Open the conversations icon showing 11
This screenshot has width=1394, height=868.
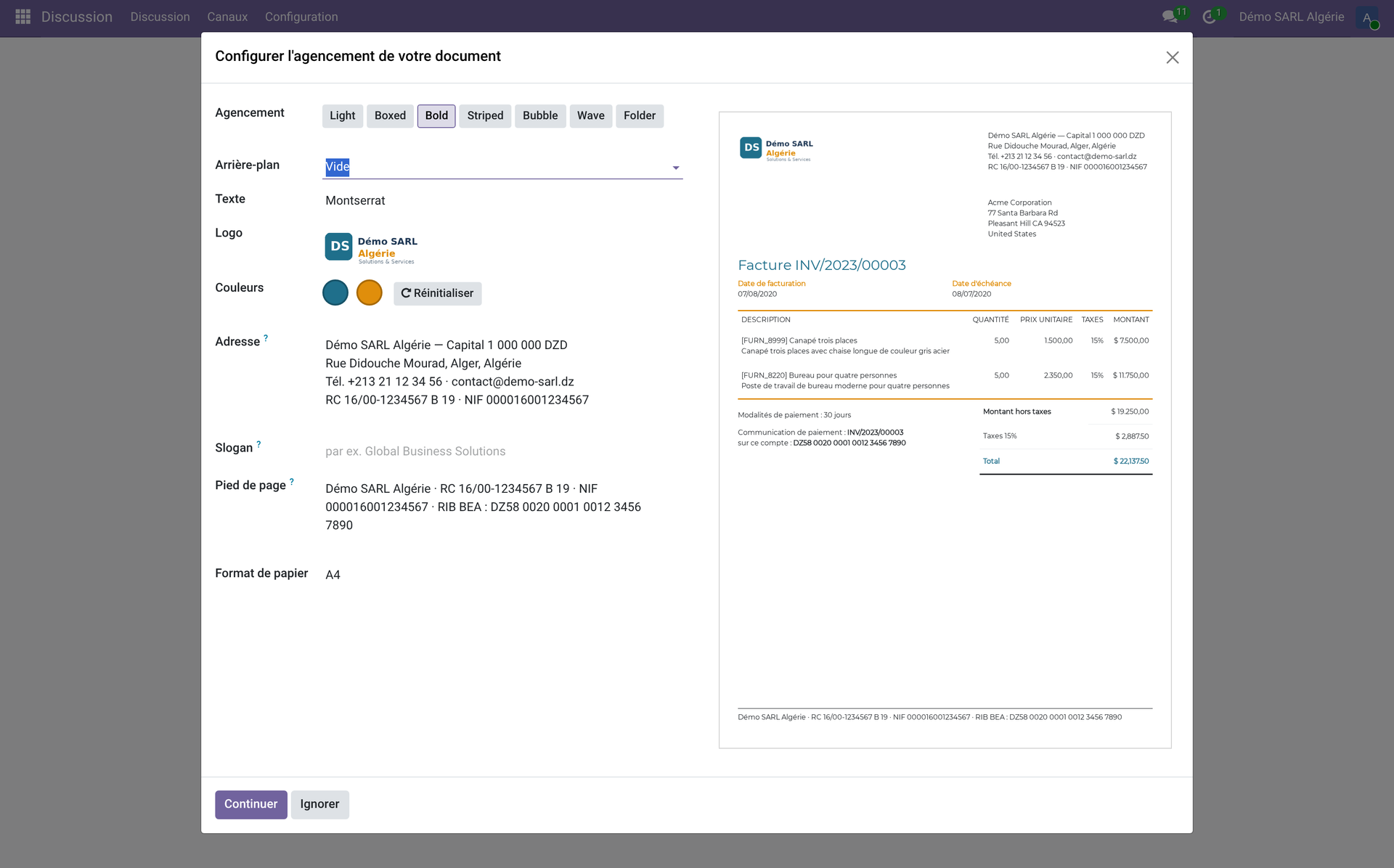(1170, 17)
